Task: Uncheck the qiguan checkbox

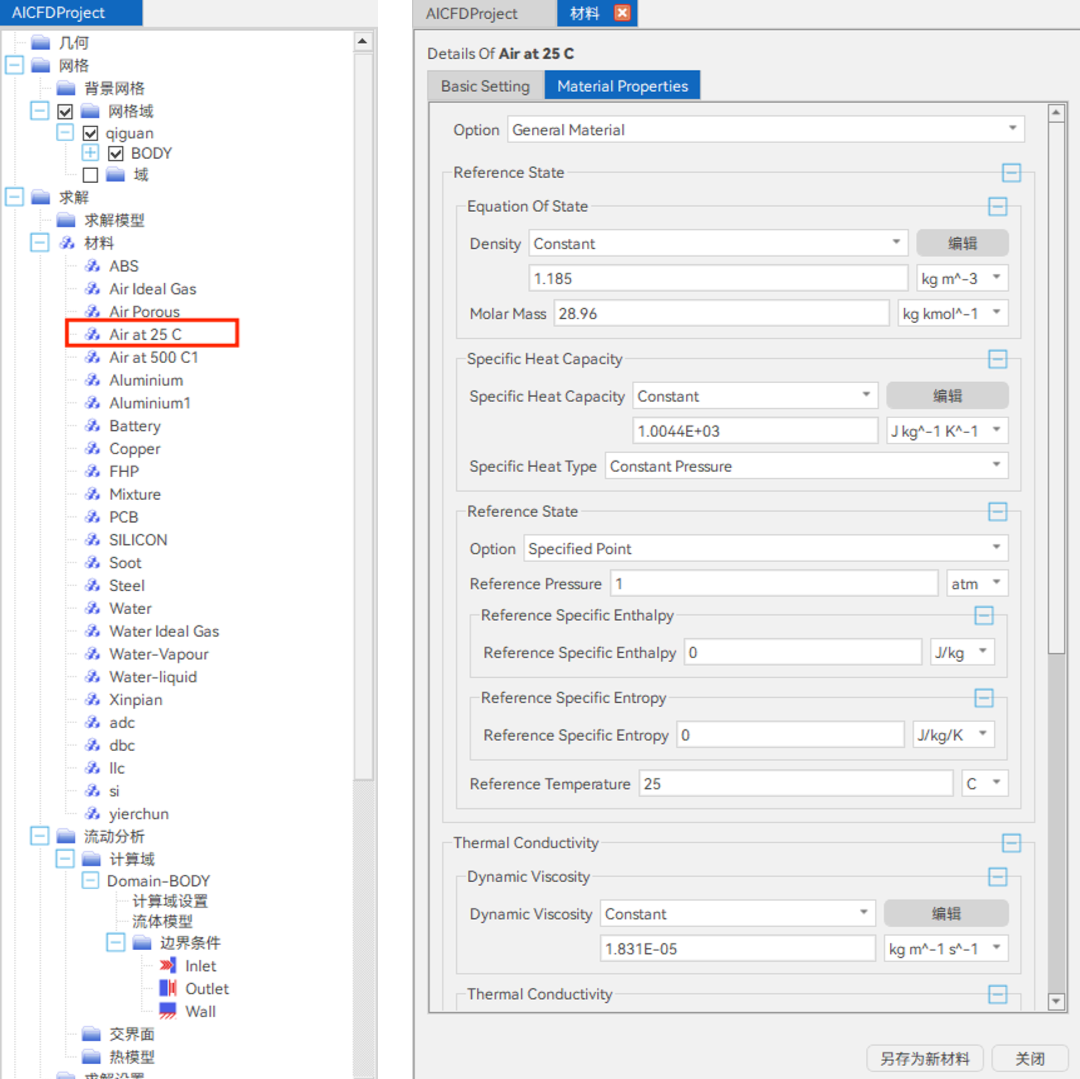Action: (90, 133)
